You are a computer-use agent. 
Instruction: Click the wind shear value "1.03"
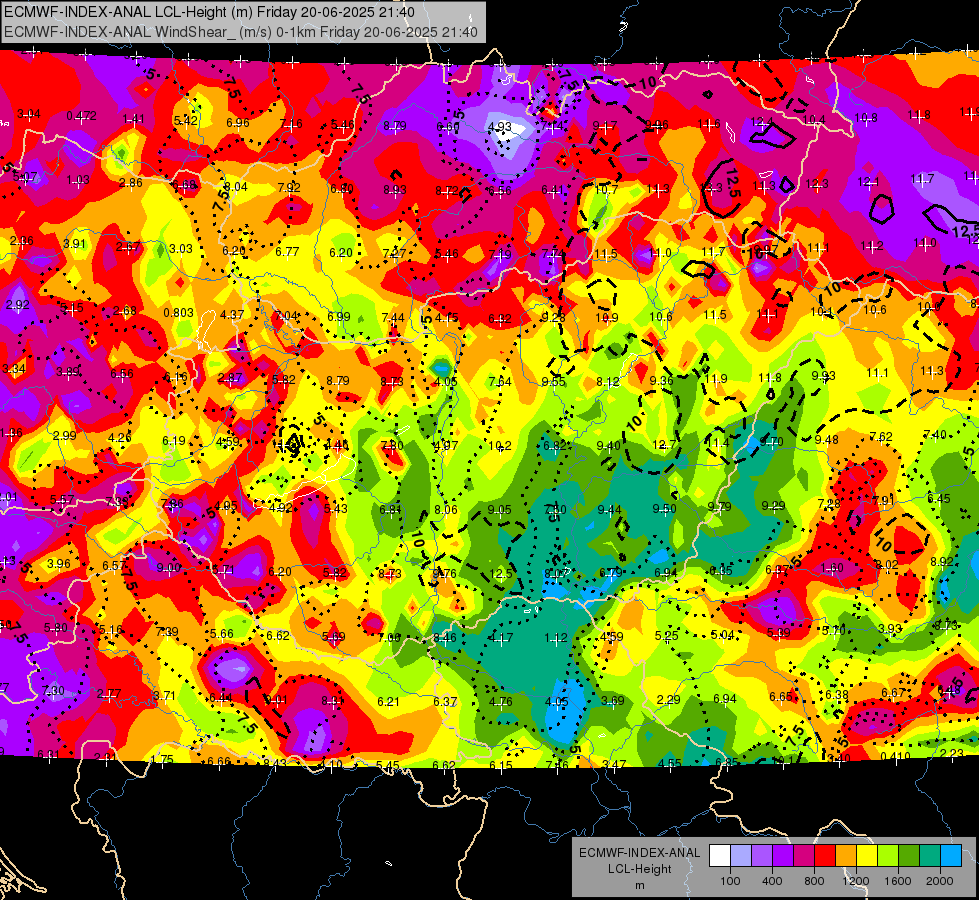77,180
